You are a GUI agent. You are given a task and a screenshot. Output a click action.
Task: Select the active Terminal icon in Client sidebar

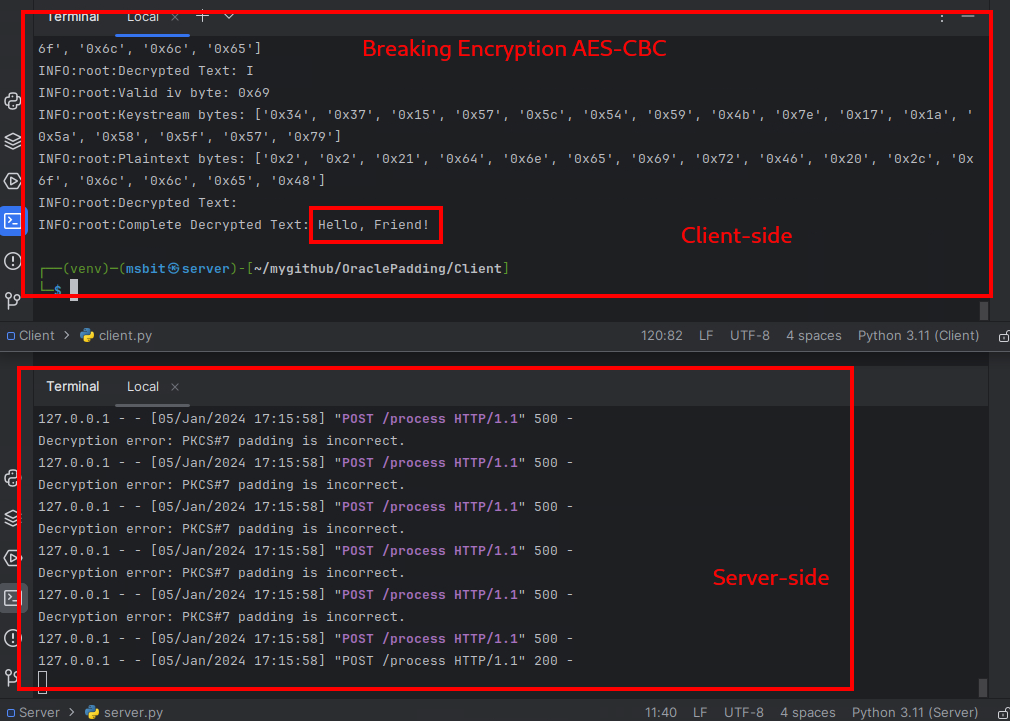[12, 220]
